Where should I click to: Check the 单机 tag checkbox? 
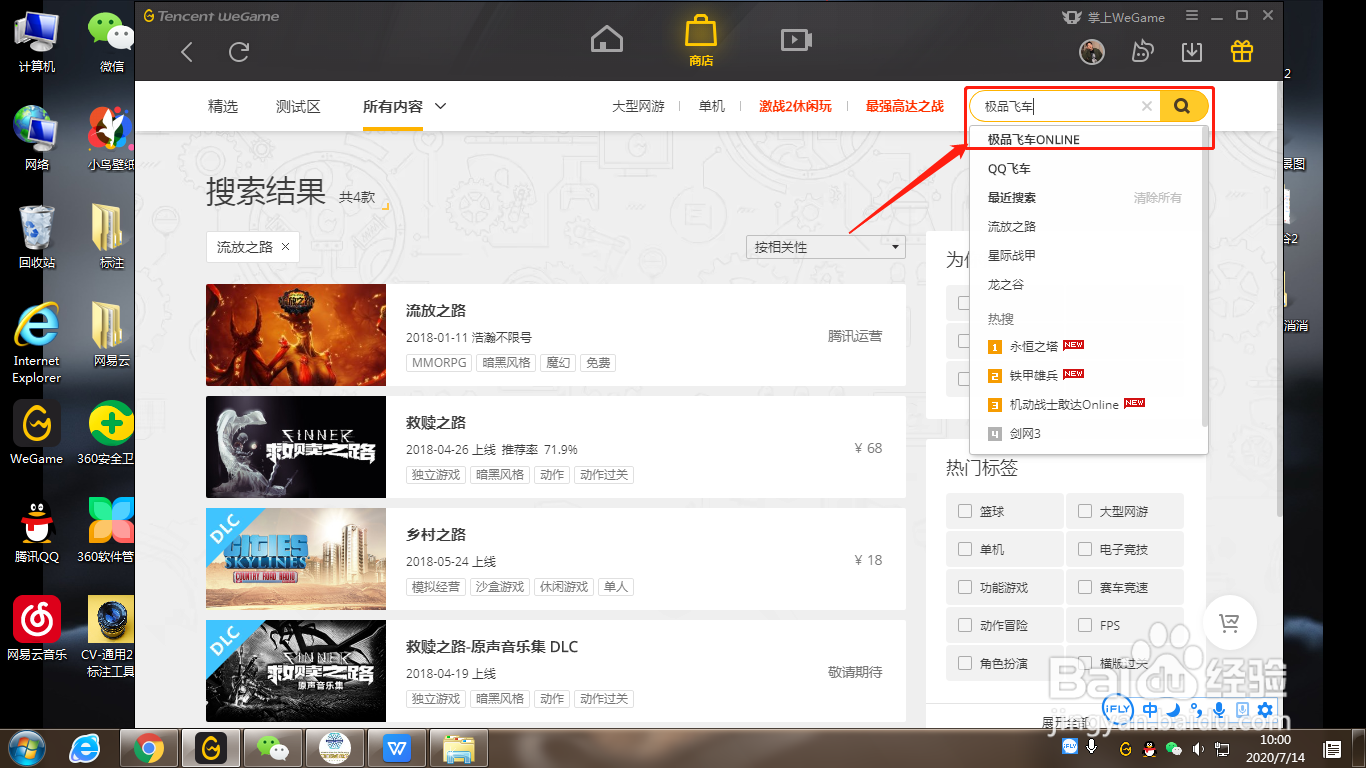point(965,549)
